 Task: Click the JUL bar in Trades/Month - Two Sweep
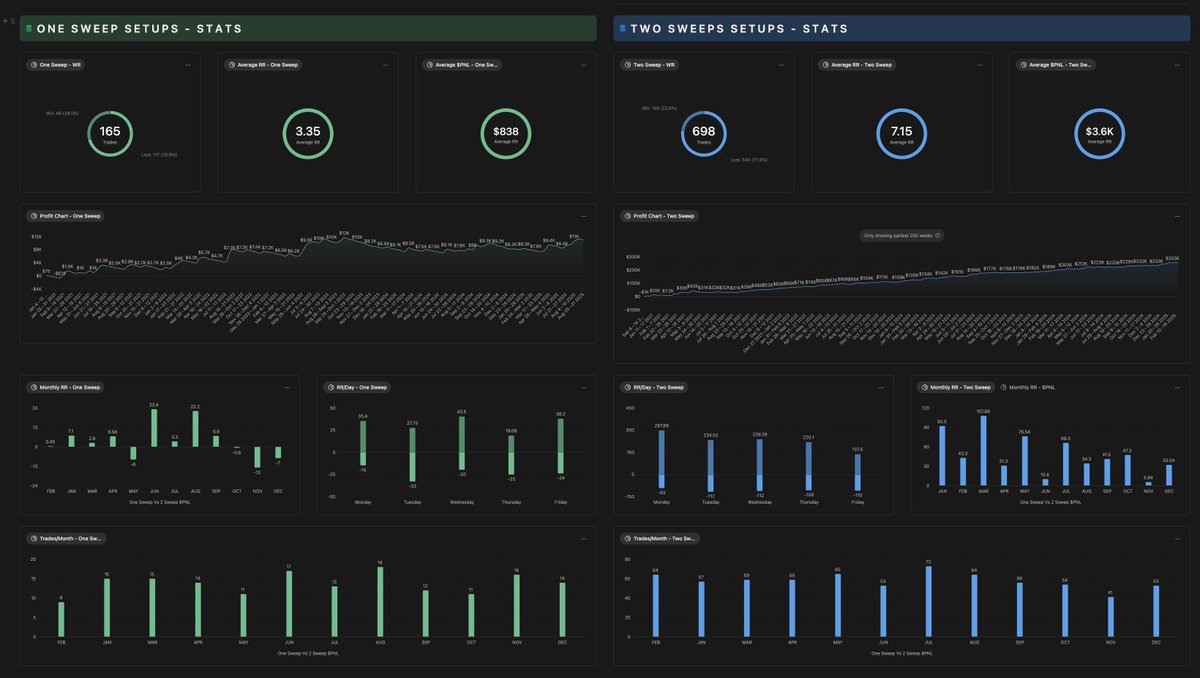coord(929,602)
